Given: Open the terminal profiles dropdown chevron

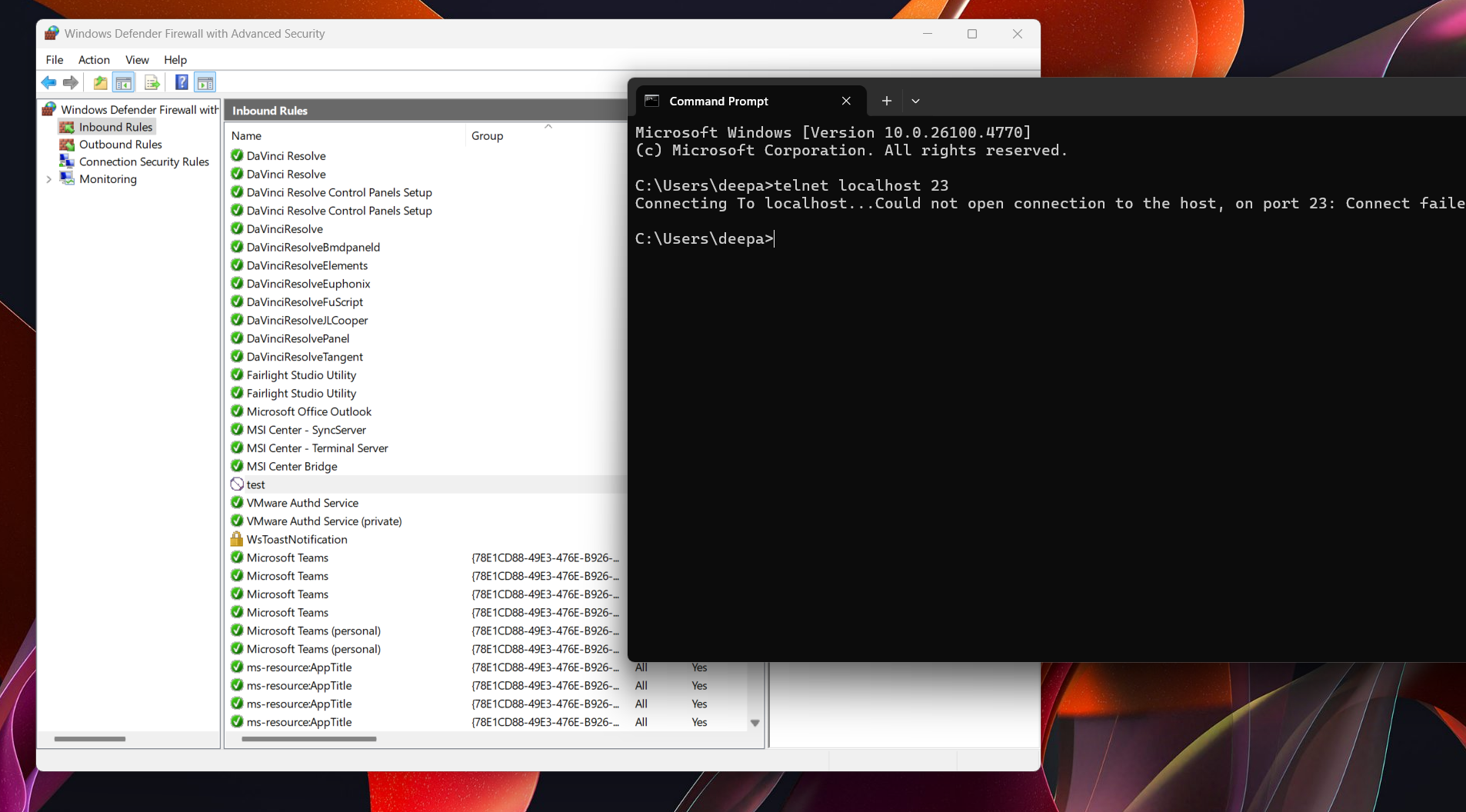Looking at the screenshot, I should 915,101.
